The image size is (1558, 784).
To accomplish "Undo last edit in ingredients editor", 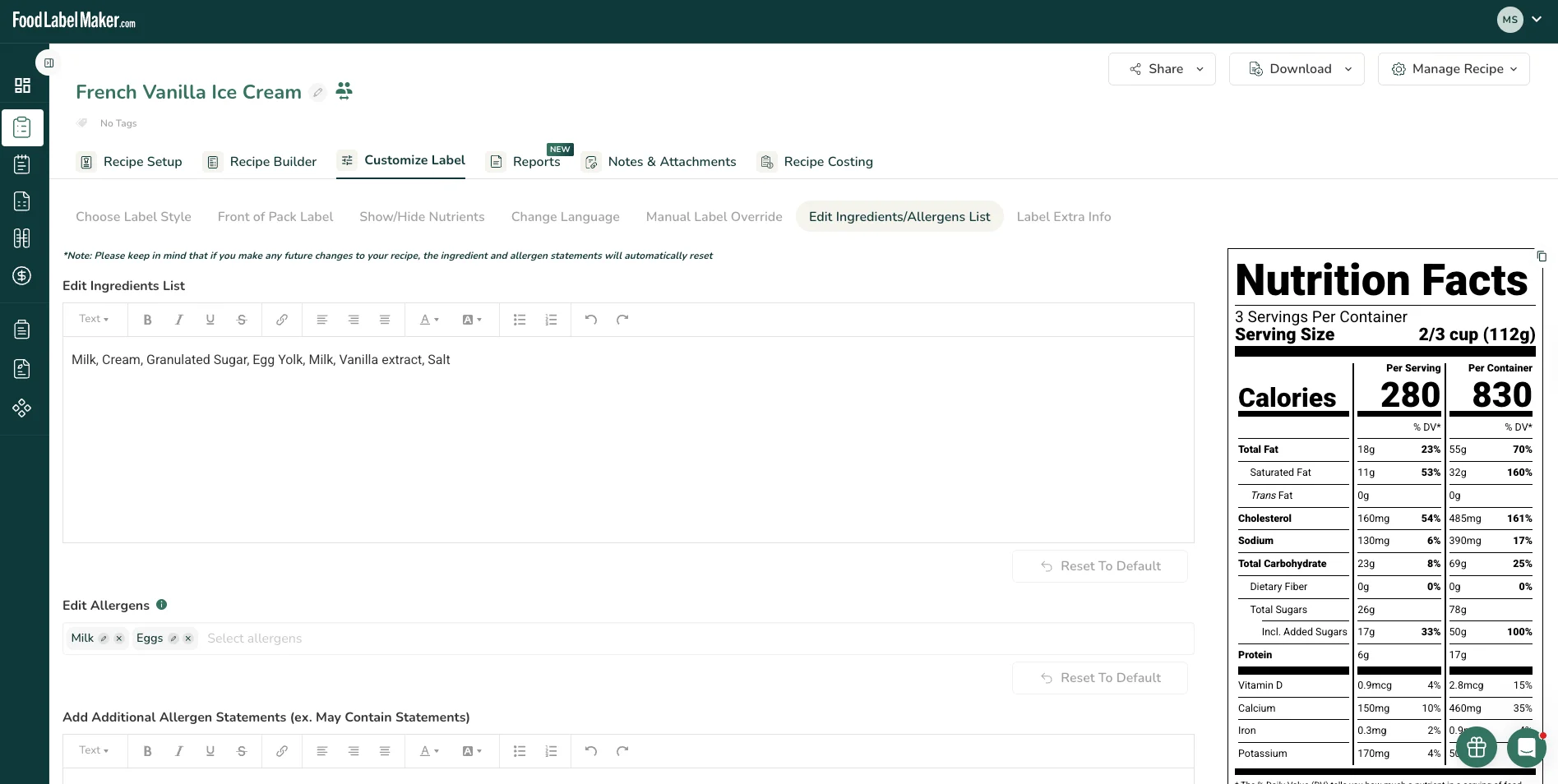I will [591, 320].
